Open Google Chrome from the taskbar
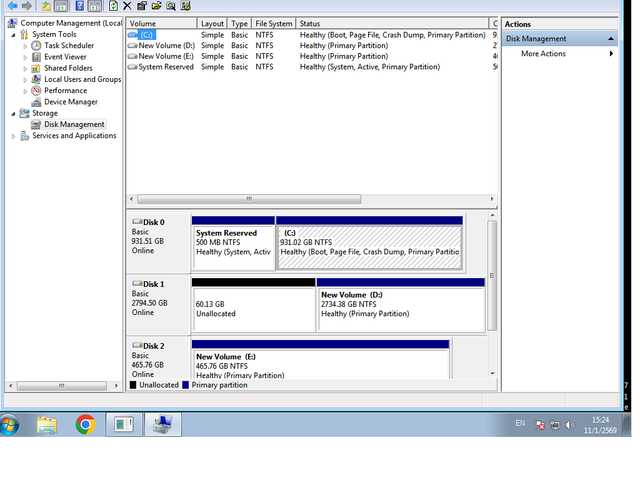Image resolution: width=640 pixels, height=480 pixels. (x=85, y=424)
